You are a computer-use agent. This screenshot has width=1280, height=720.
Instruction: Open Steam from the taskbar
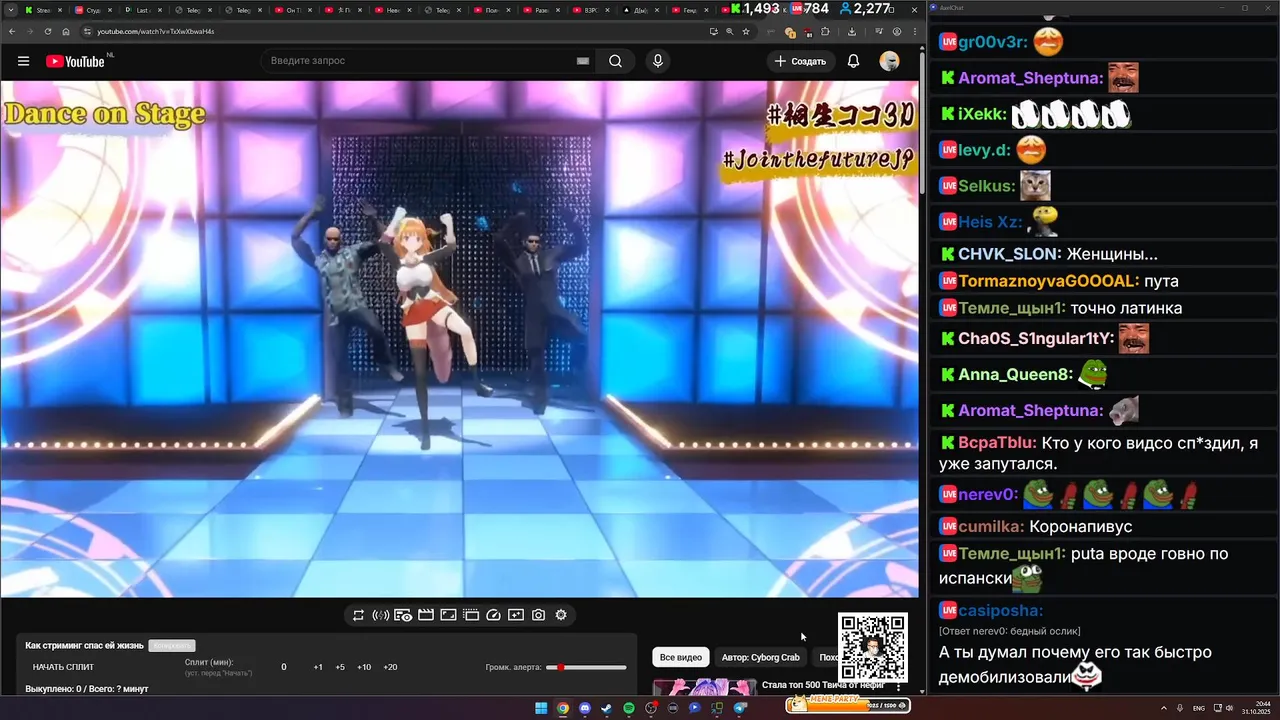[x=607, y=708]
